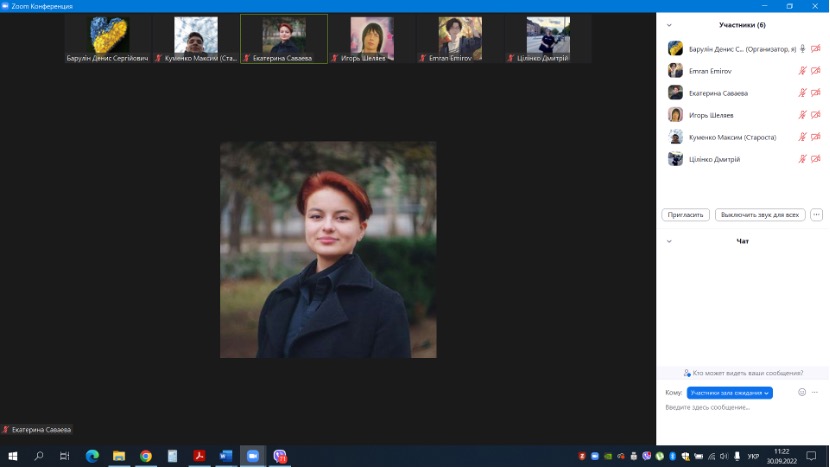This screenshot has height=468, width=830.
Task: Open the participants more options button
Action: click(816, 214)
